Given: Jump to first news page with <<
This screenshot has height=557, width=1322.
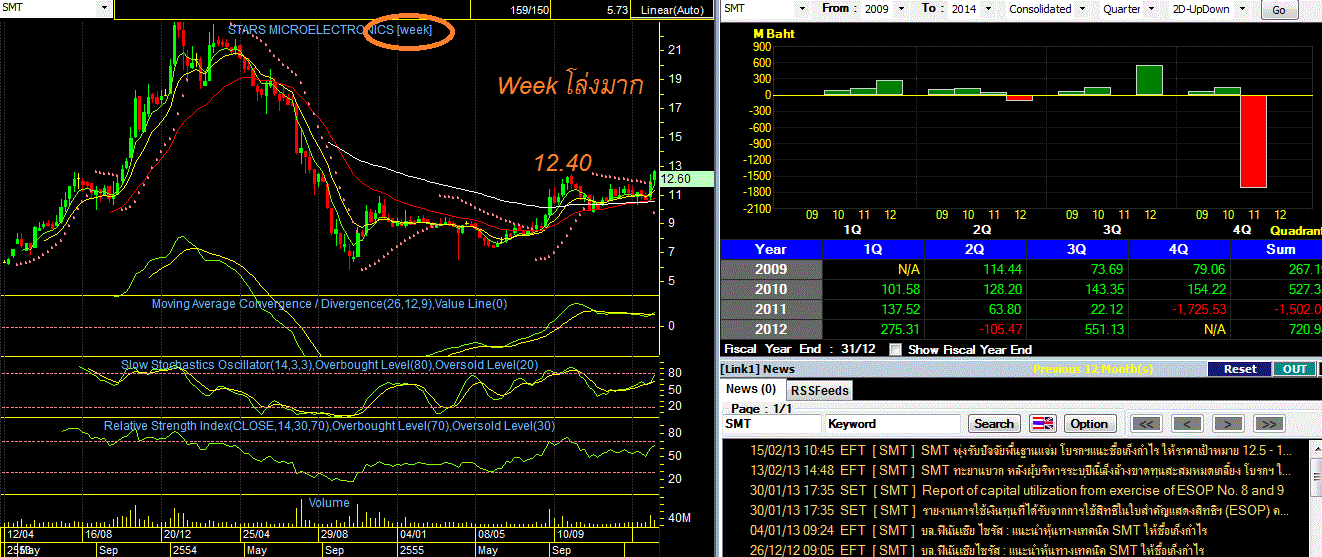Looking at the screenshot, I should 1147,423.
